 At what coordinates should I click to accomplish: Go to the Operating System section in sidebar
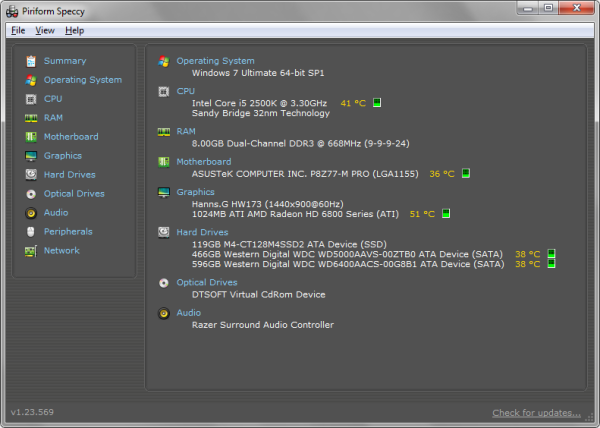pyautogui.click(x=83, y=80)
